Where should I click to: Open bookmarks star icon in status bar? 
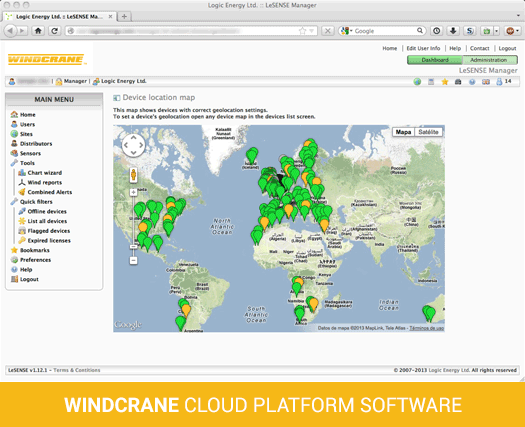pos(445,81)
